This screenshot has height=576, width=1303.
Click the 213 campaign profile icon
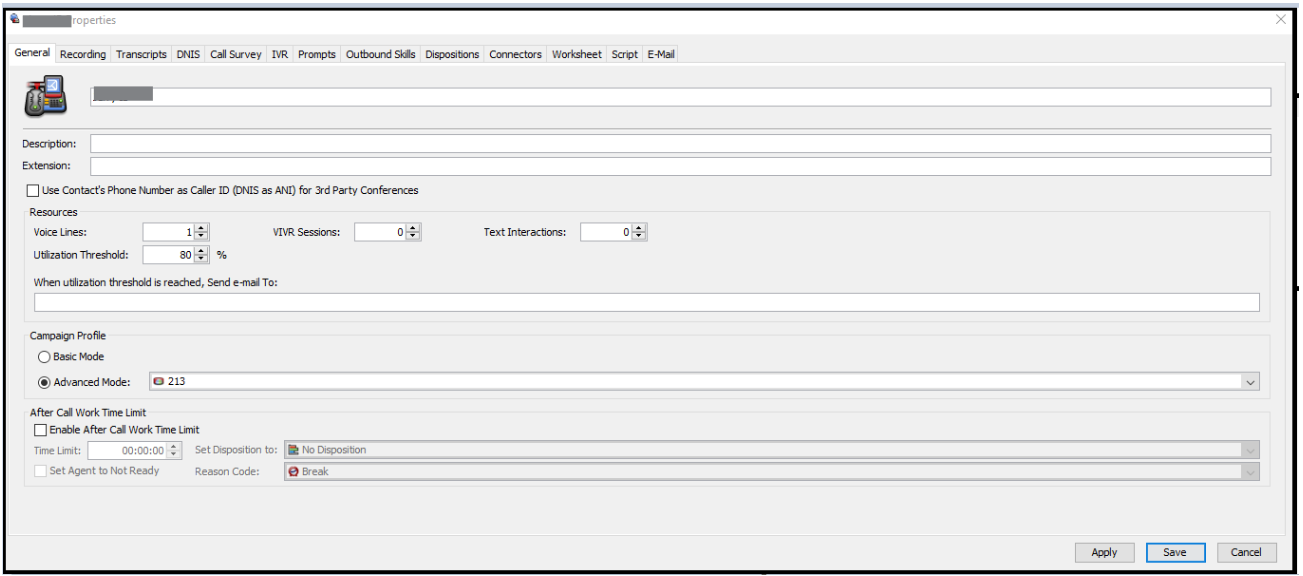(159, 381)
